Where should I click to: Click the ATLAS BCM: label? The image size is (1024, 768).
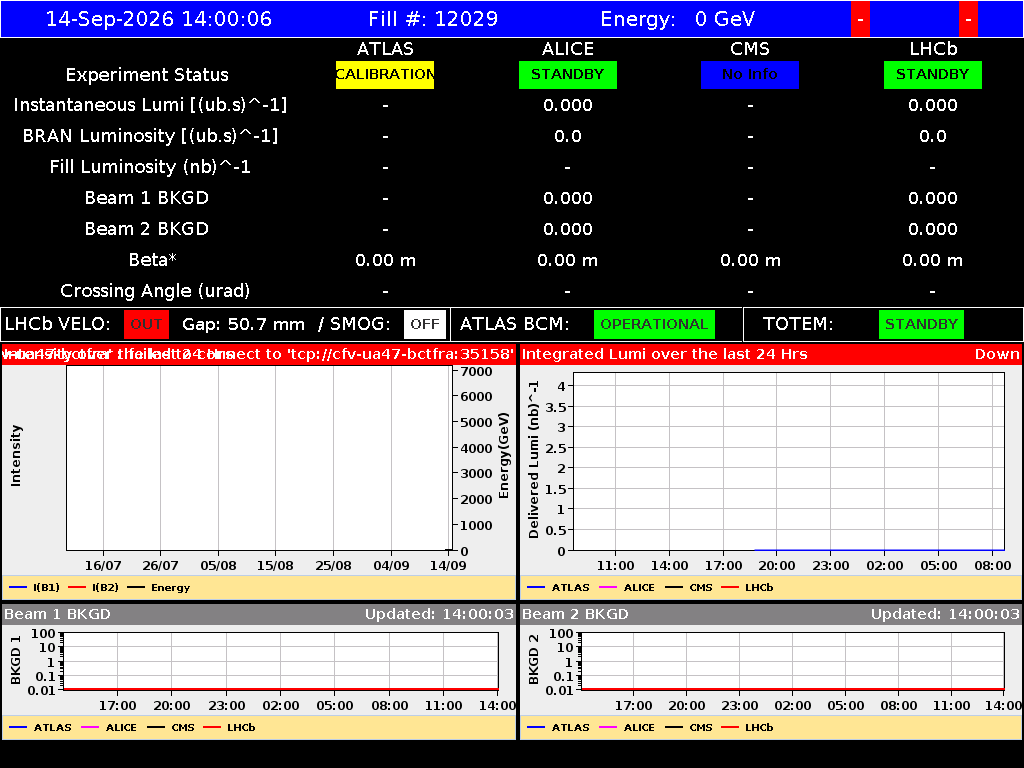515,325
